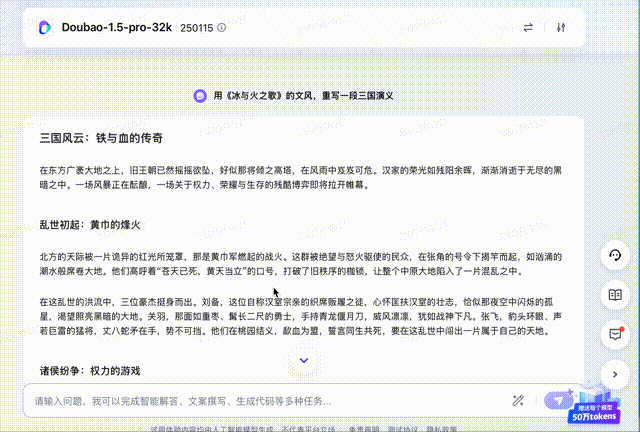
Task: Click the paragraph beginning 在东方广袤大地之上
Action: (301, 178)
